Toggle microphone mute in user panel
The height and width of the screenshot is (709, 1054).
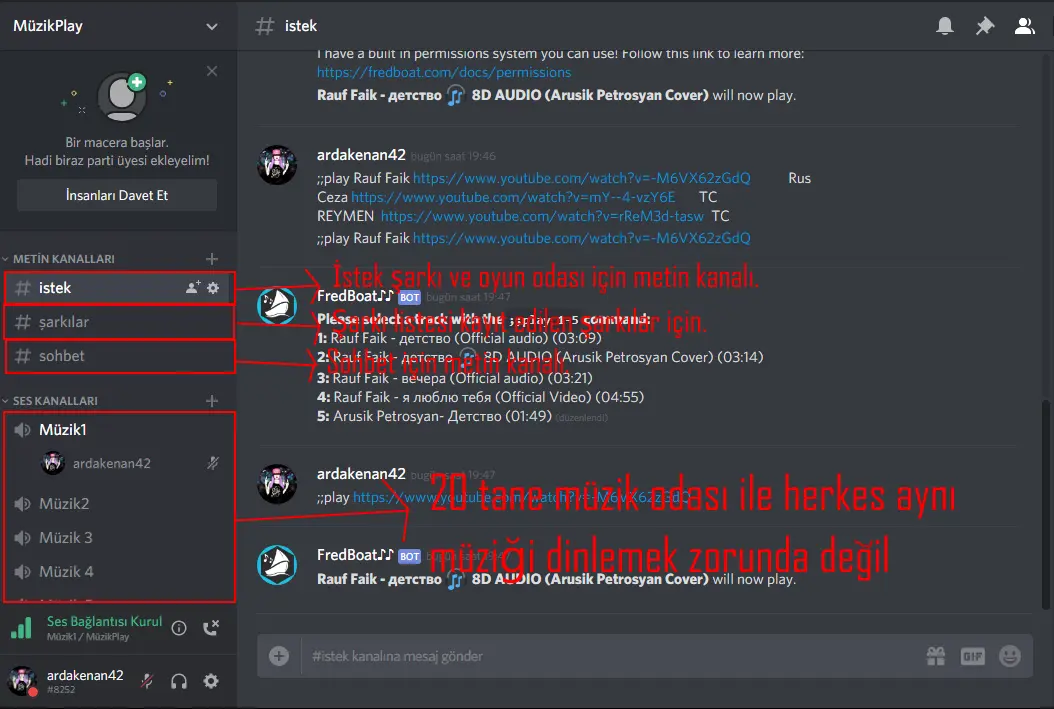tap(147, 681)
